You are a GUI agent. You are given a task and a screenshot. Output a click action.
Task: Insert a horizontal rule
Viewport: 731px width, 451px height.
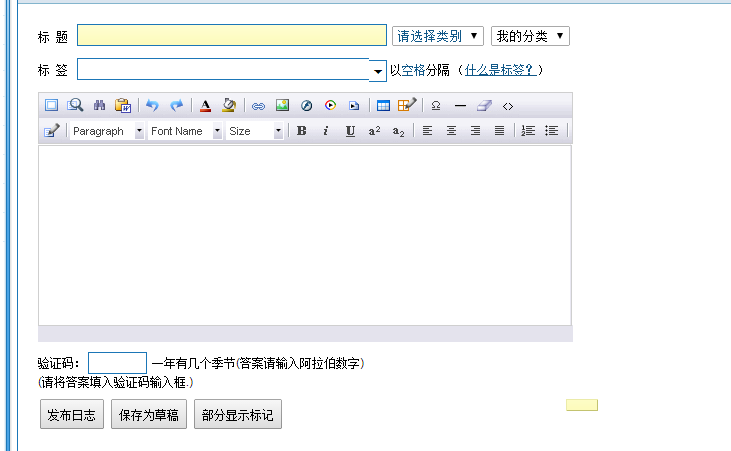point(460,106)
